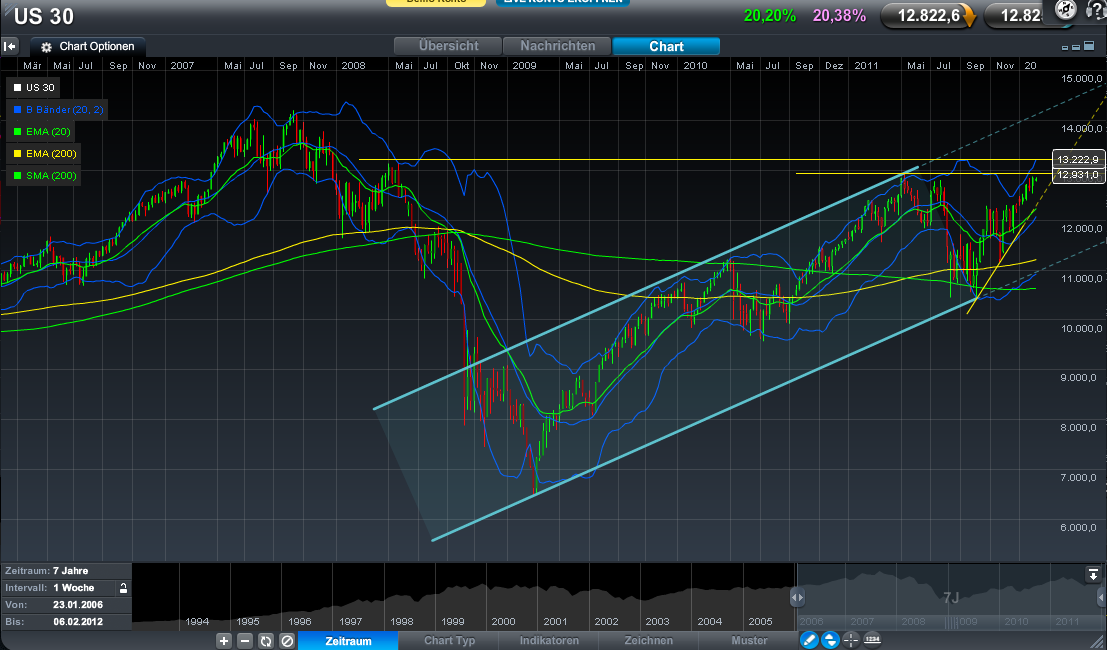Toggle the blue pencil drawing tool
Screen dimensions: 1107x650
[809, 640]
